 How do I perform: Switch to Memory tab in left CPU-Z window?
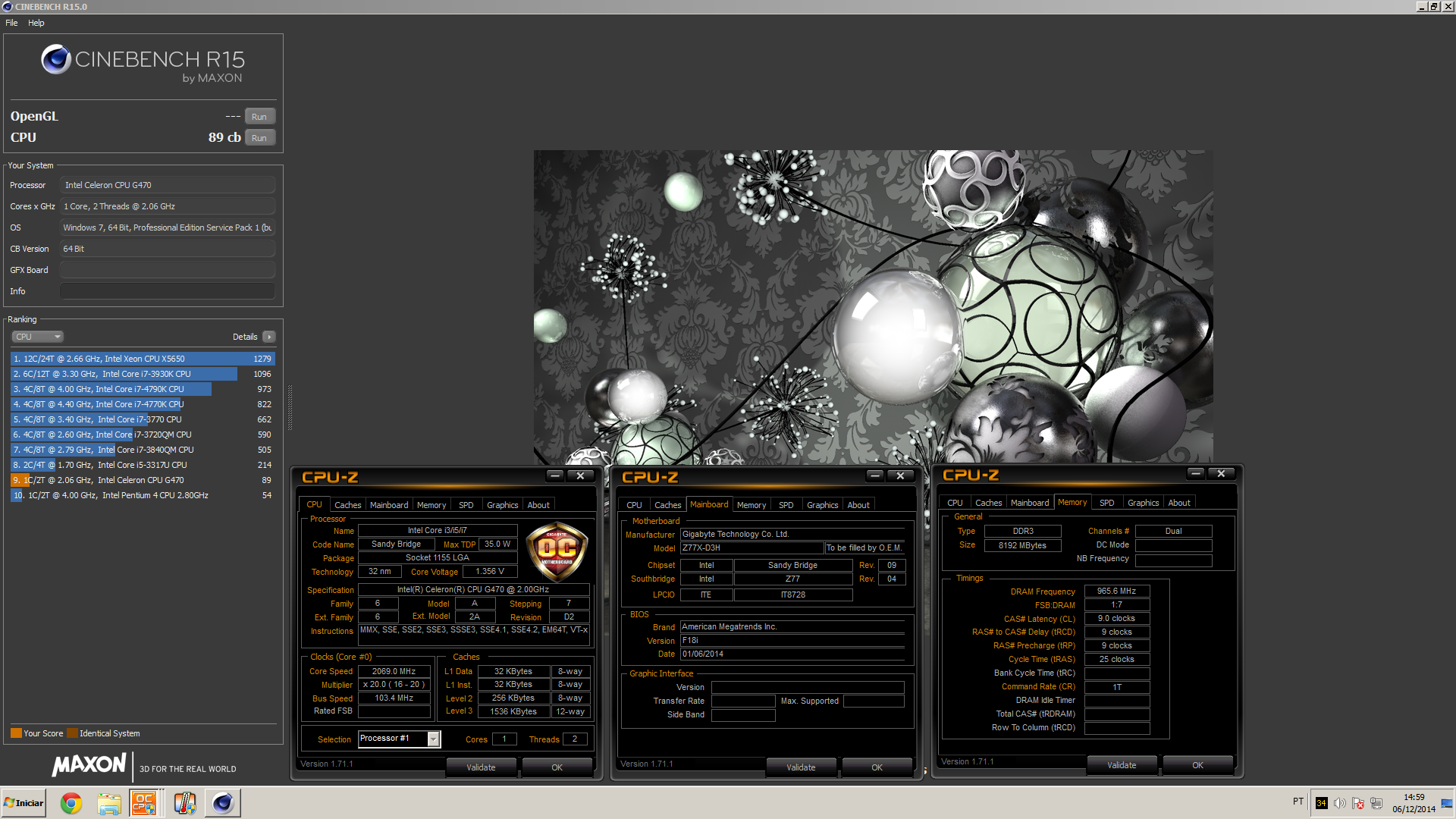pyautogui.click(x=431, y=505)
